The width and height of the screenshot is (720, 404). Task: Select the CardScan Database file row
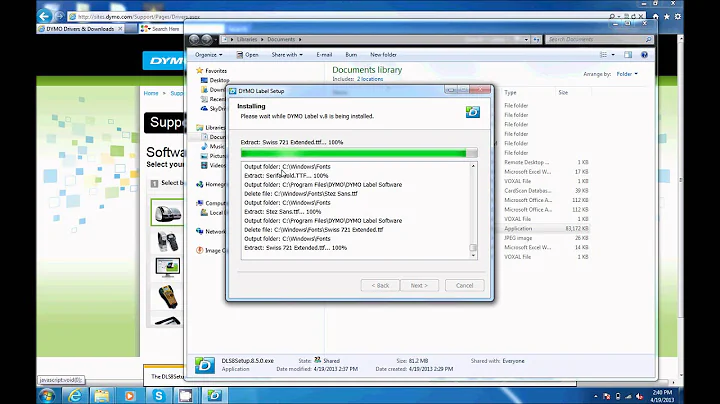coord(545,191)
